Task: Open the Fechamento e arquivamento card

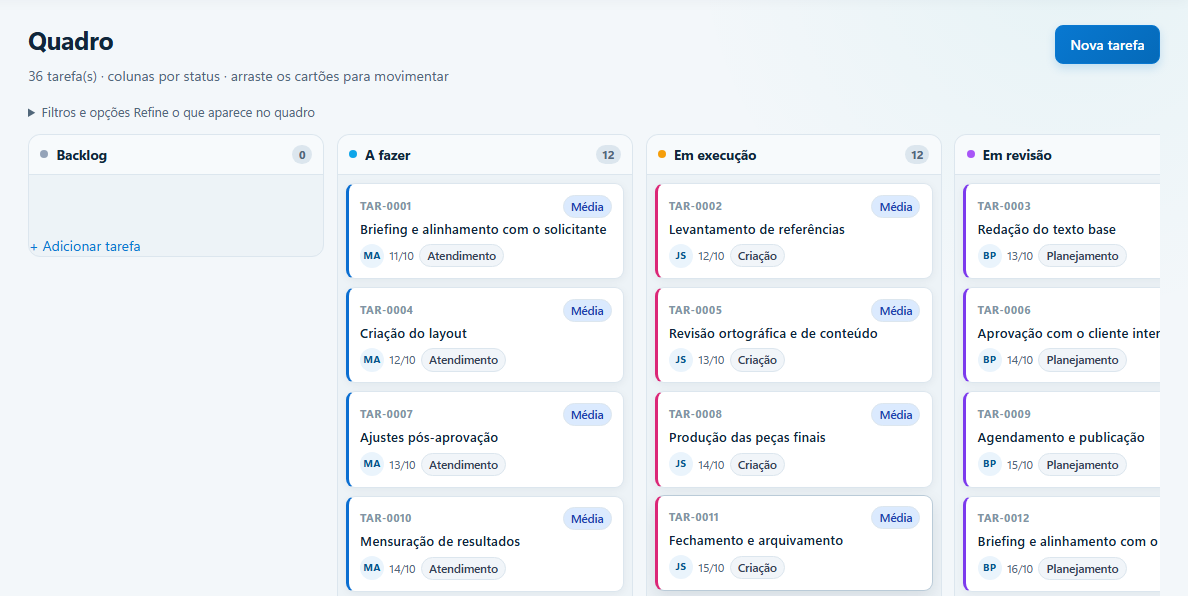Action: 793,542
